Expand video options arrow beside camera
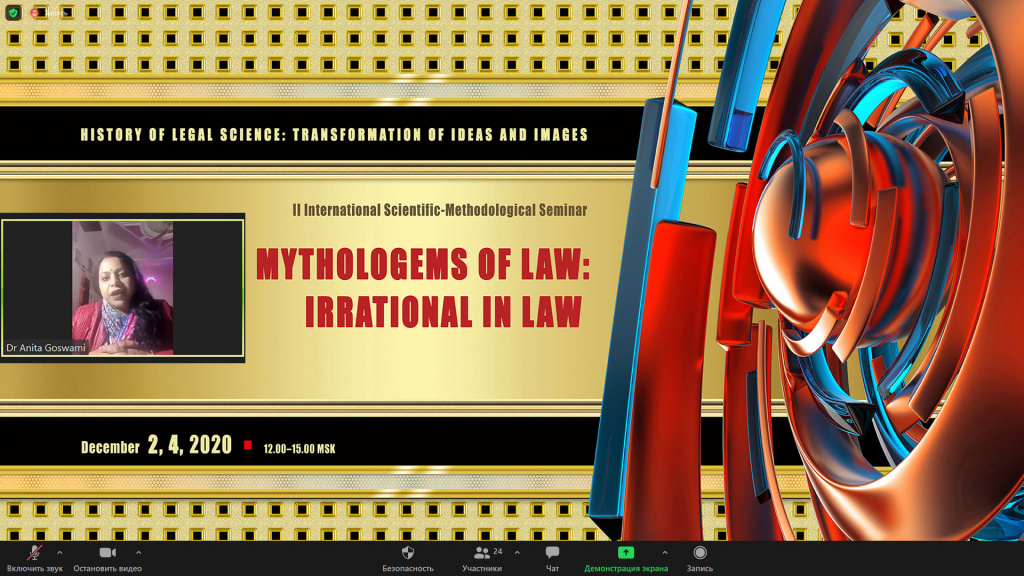Viewport: 1024px width, 576px height. coord(138,552)
